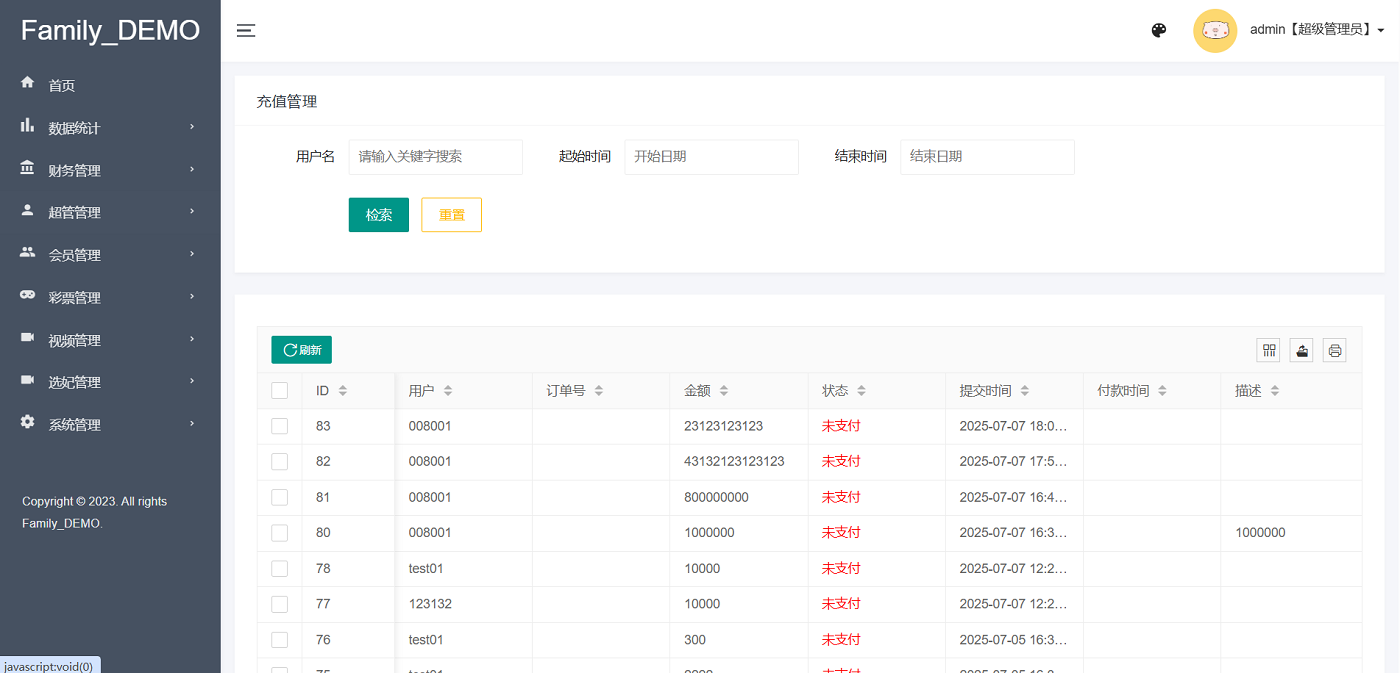Screen dimensions: 1400x673
Task: Sort table by 金额 column arrows
Action: [724, 391]
